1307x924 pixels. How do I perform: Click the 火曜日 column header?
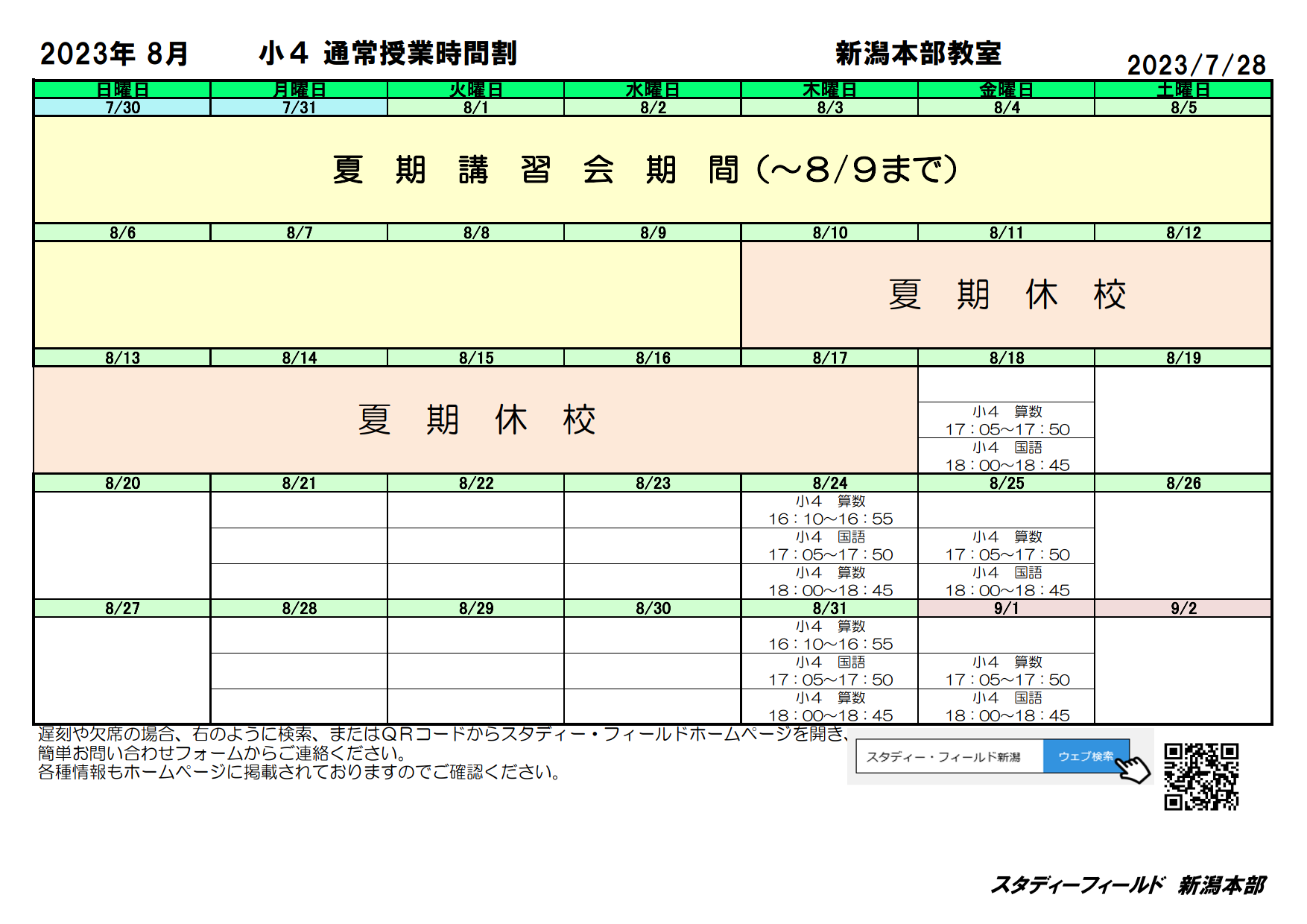tap(475, 89)
